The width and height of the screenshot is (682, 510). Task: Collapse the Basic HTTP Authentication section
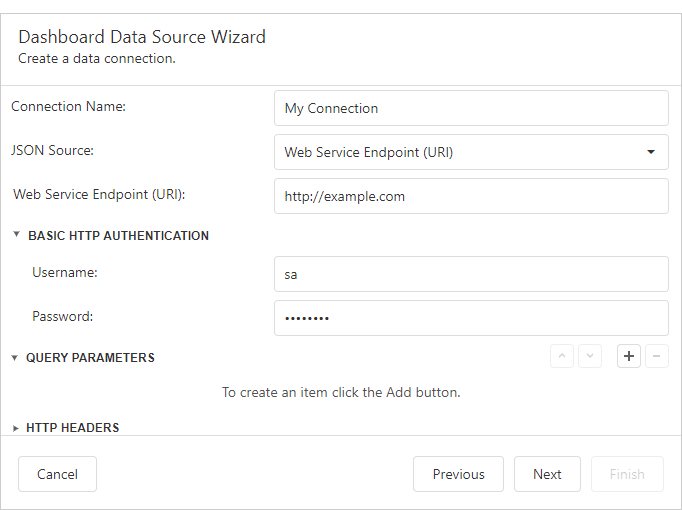click(17, 236)
